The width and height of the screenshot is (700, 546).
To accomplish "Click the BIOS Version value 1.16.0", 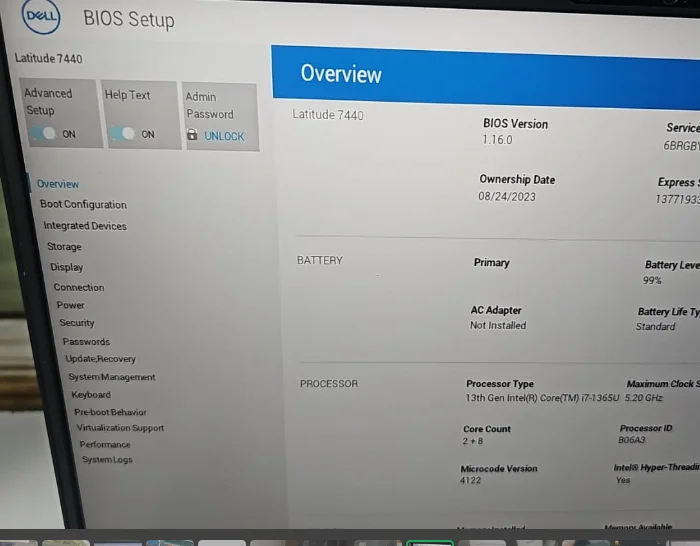I will [497, 140].
